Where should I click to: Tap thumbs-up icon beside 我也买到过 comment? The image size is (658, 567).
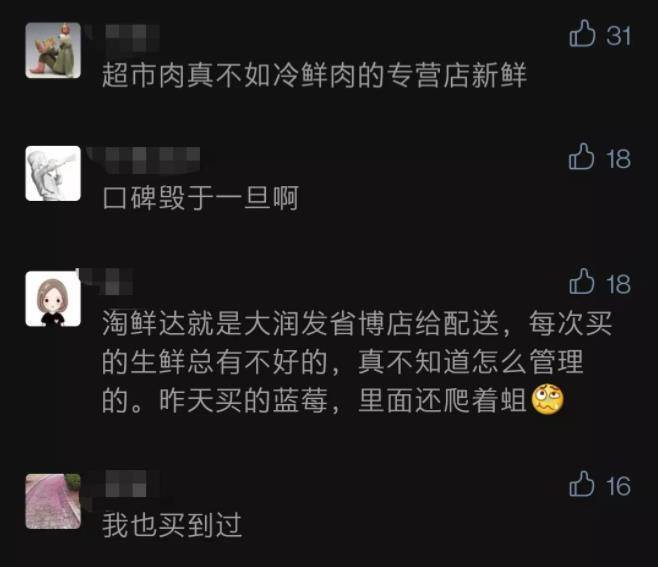point(582,484)
